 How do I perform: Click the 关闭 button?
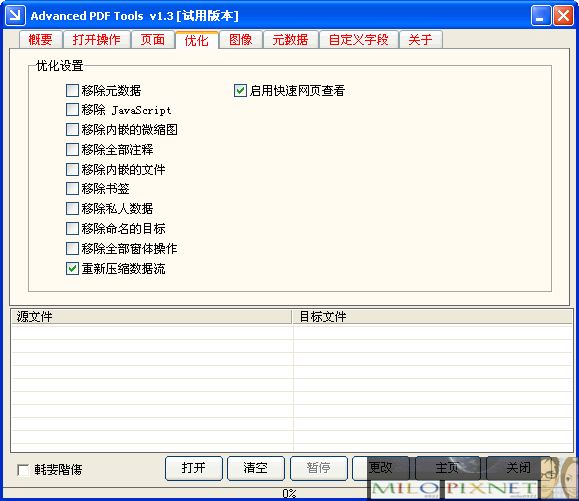[x=518, y=468]
